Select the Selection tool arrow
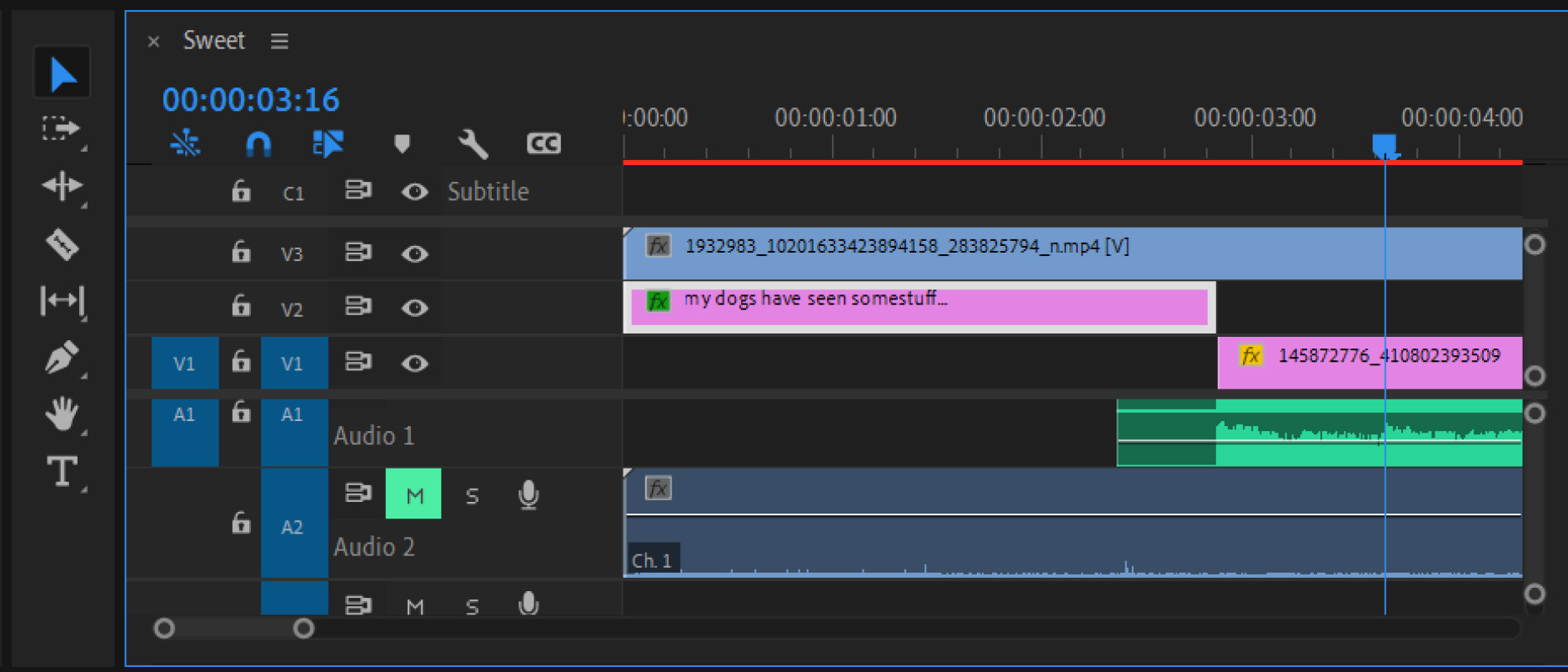The width and height of the screenshot is (1568, 672). coord(63,73)
